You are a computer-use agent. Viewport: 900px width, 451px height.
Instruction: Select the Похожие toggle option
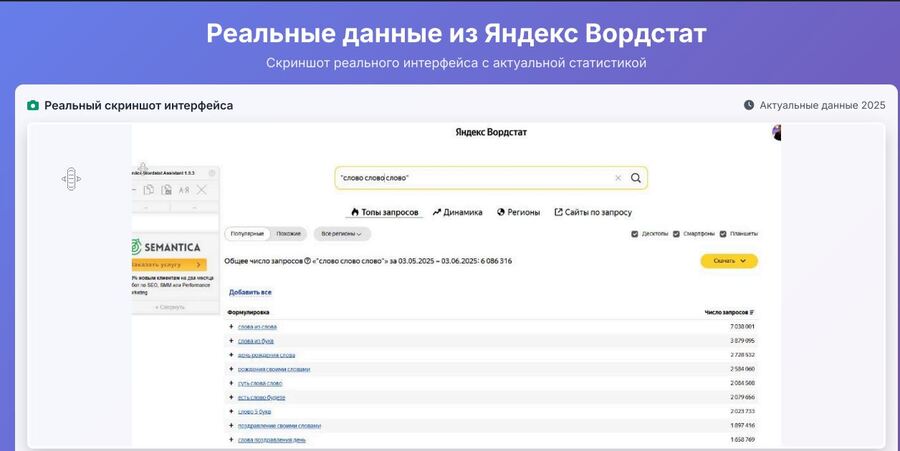coord(288,234)
